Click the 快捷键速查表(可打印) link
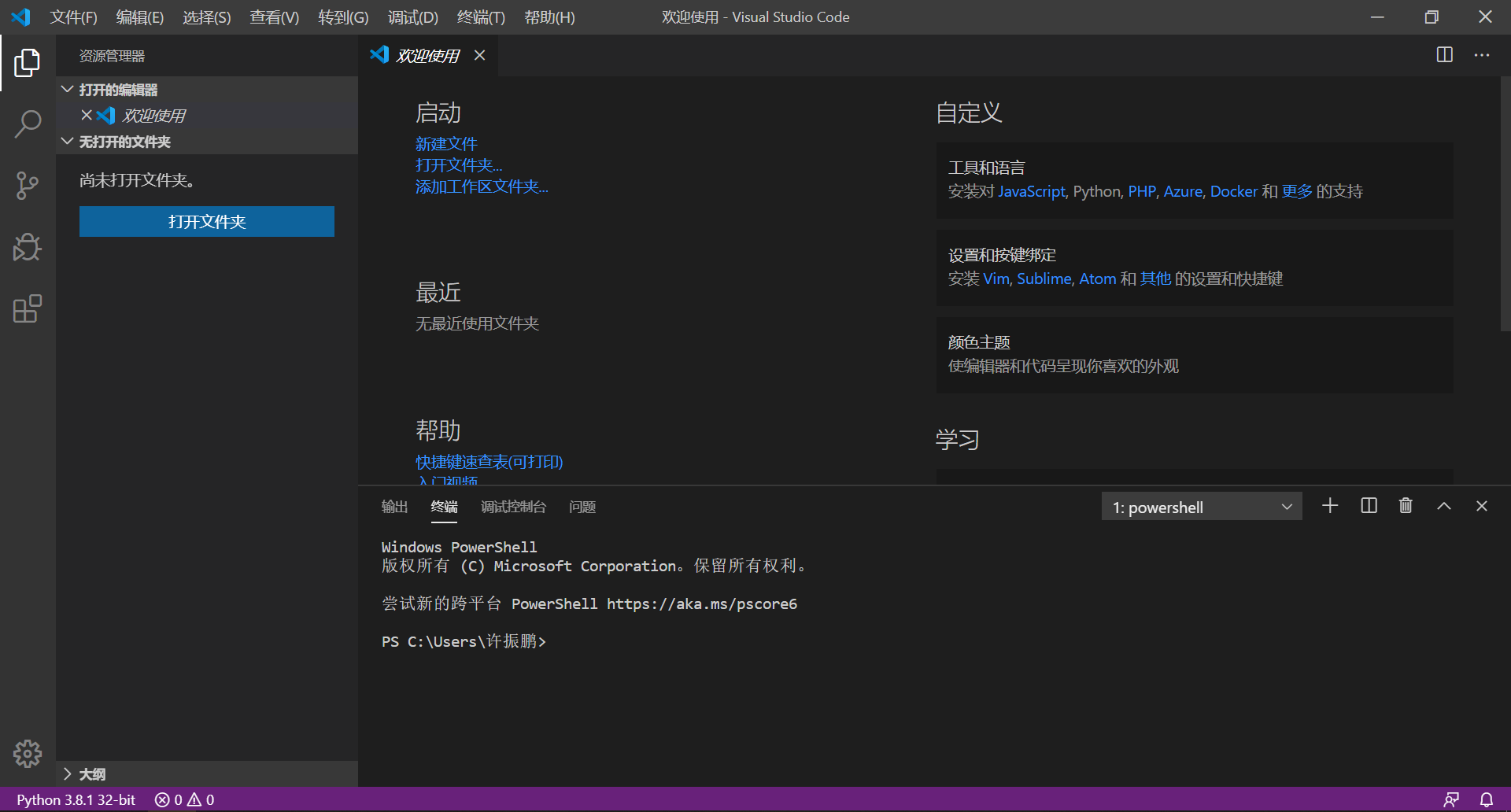This screenshot has height=812, width=1511. click(x=490, y=462)
